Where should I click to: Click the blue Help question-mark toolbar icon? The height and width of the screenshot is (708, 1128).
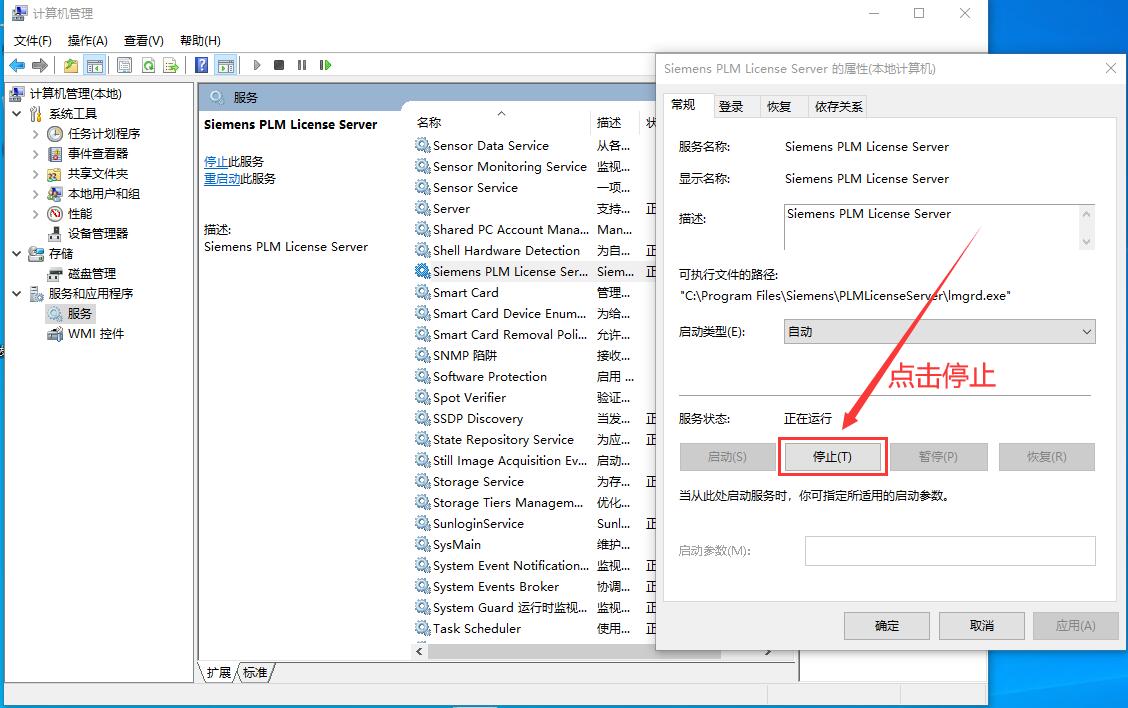coord(202,65)
